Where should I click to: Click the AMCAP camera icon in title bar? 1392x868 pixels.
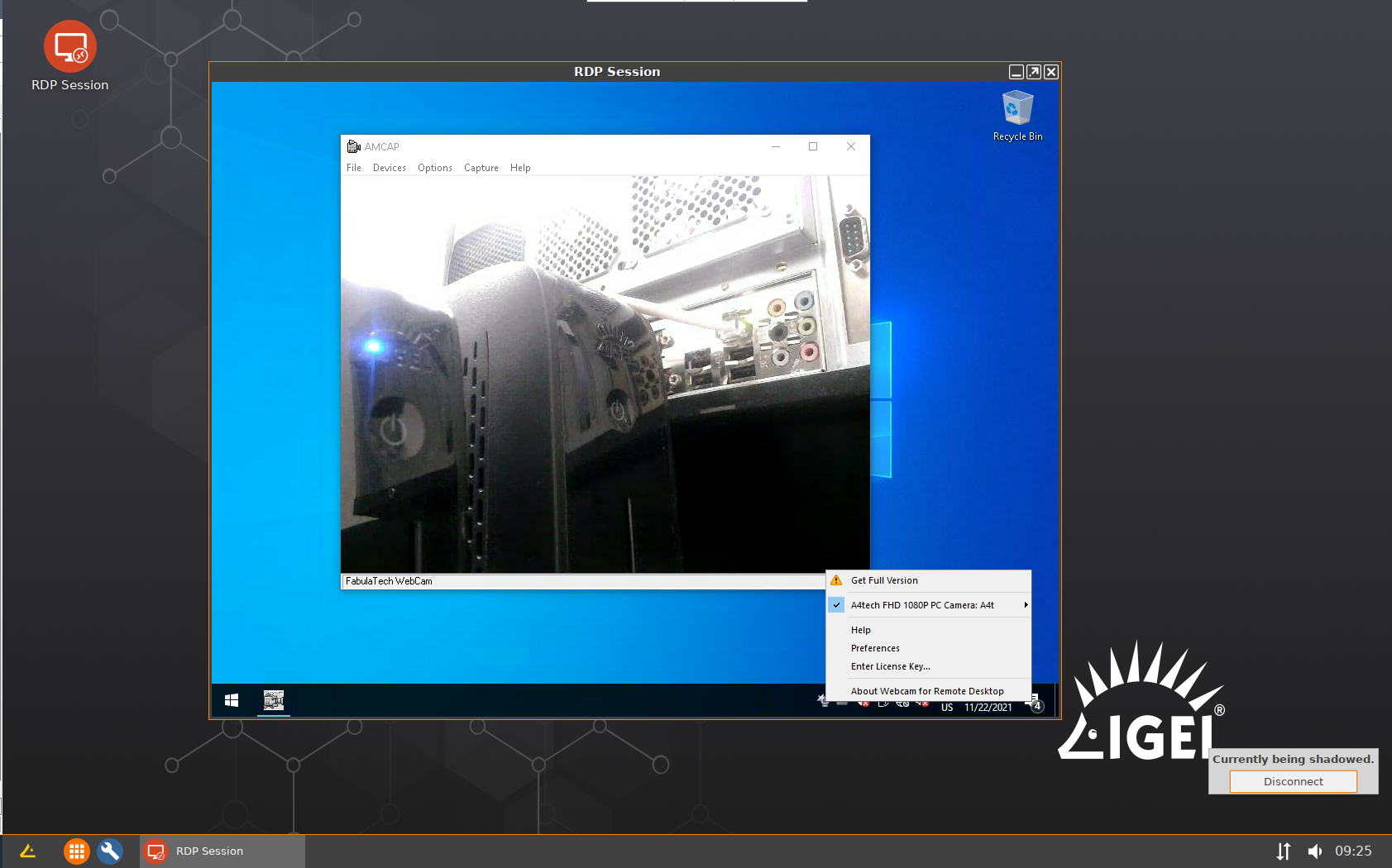354,146
